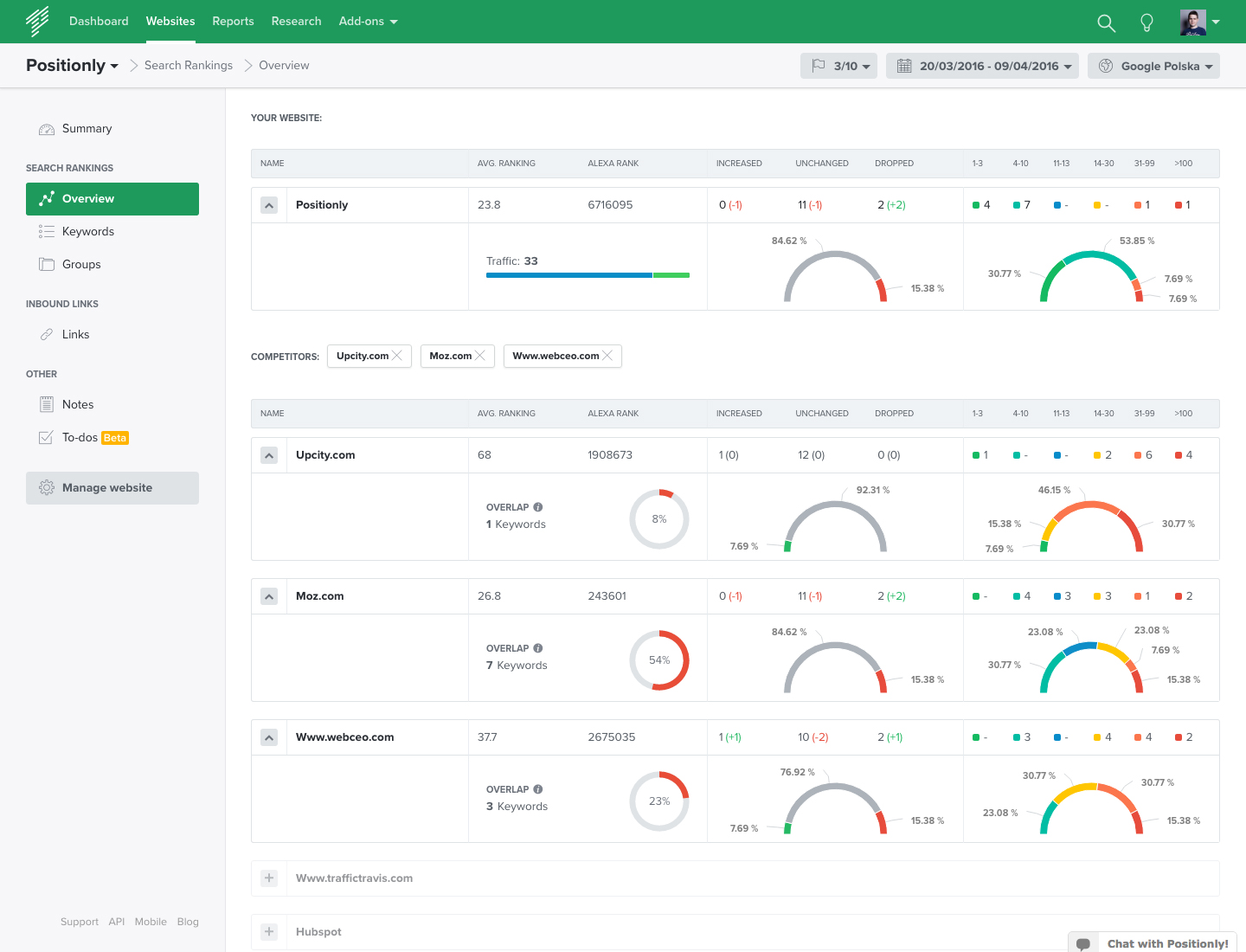The width and height of the screenshot is (1246, 952).
Task: Click the Traffic 33 progress bar
Action: click(588, 275)
